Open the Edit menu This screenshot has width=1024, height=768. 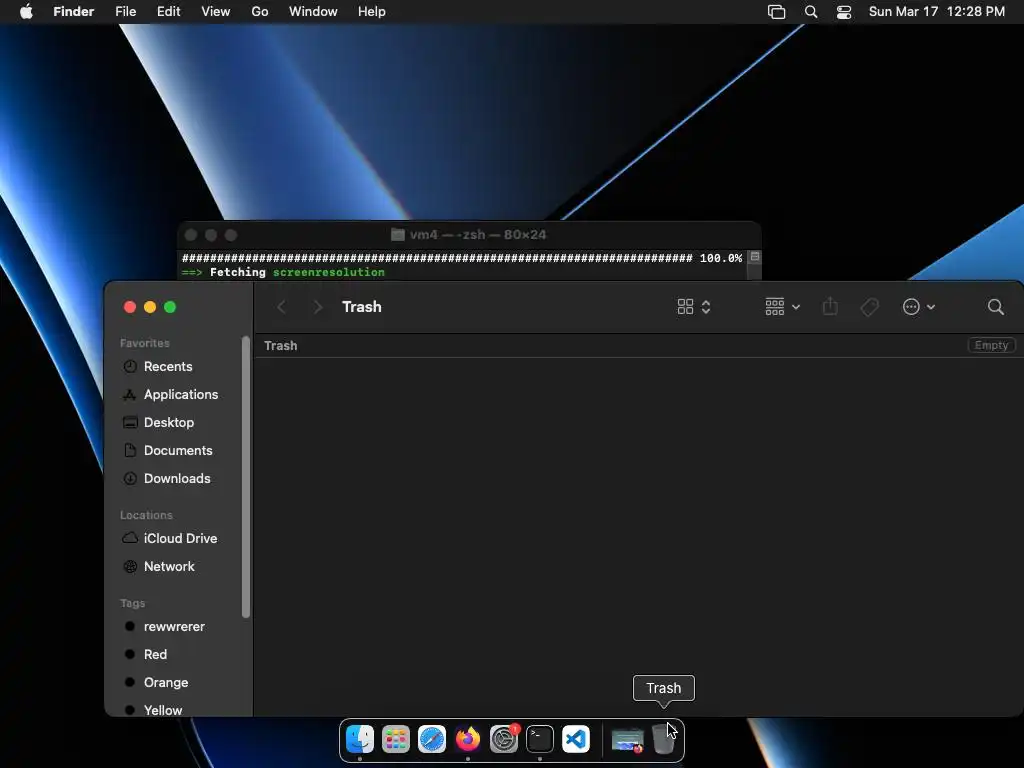pos(168,12)
